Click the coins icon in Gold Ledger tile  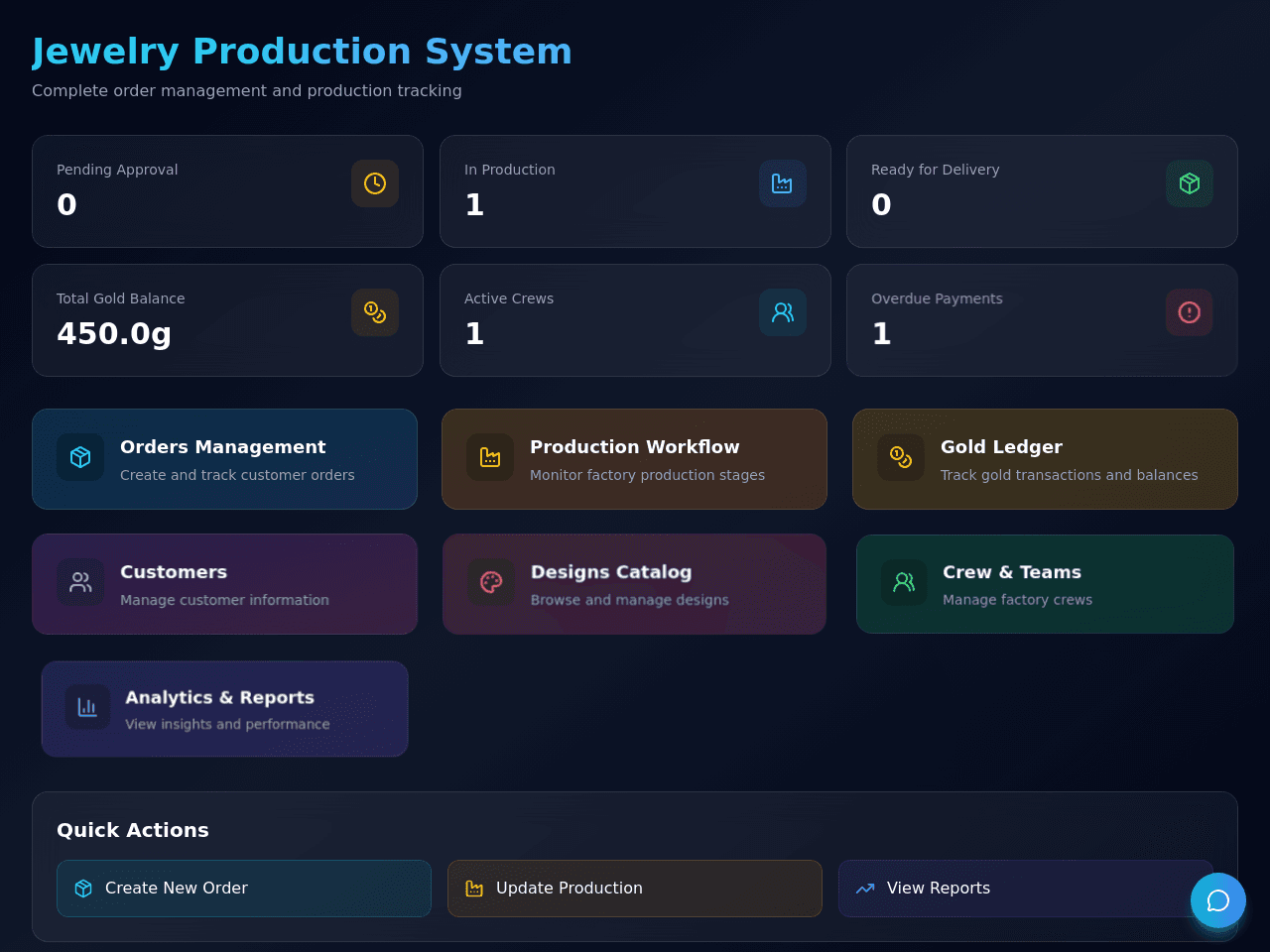(901, 457)
